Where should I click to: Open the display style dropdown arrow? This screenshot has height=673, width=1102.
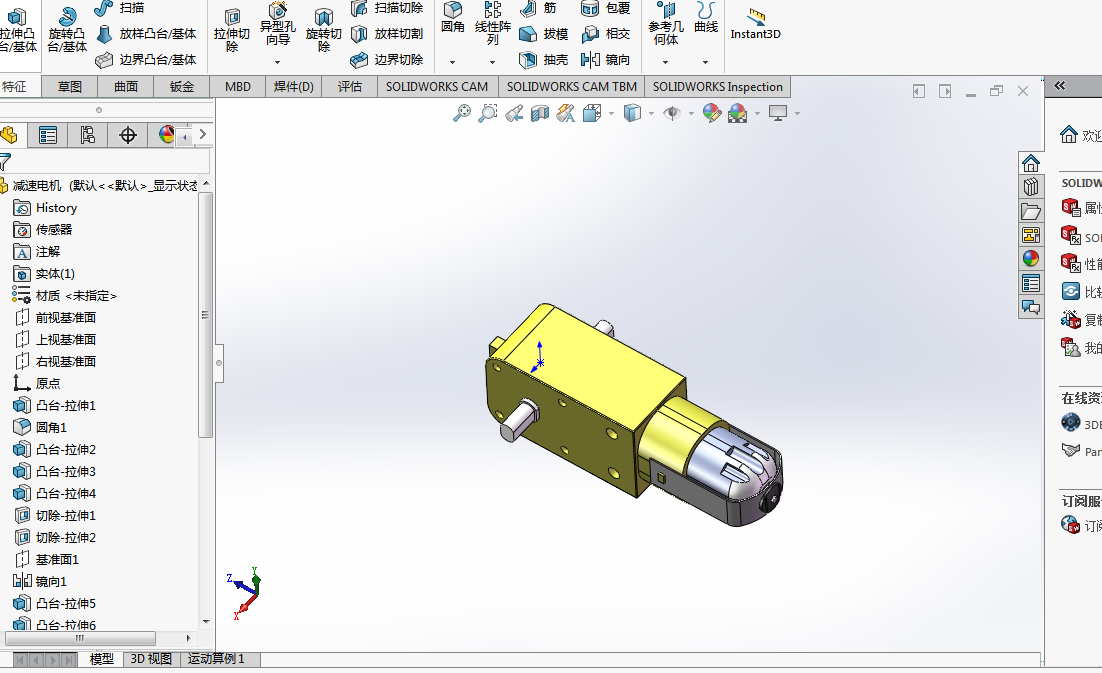click(651, 113)
